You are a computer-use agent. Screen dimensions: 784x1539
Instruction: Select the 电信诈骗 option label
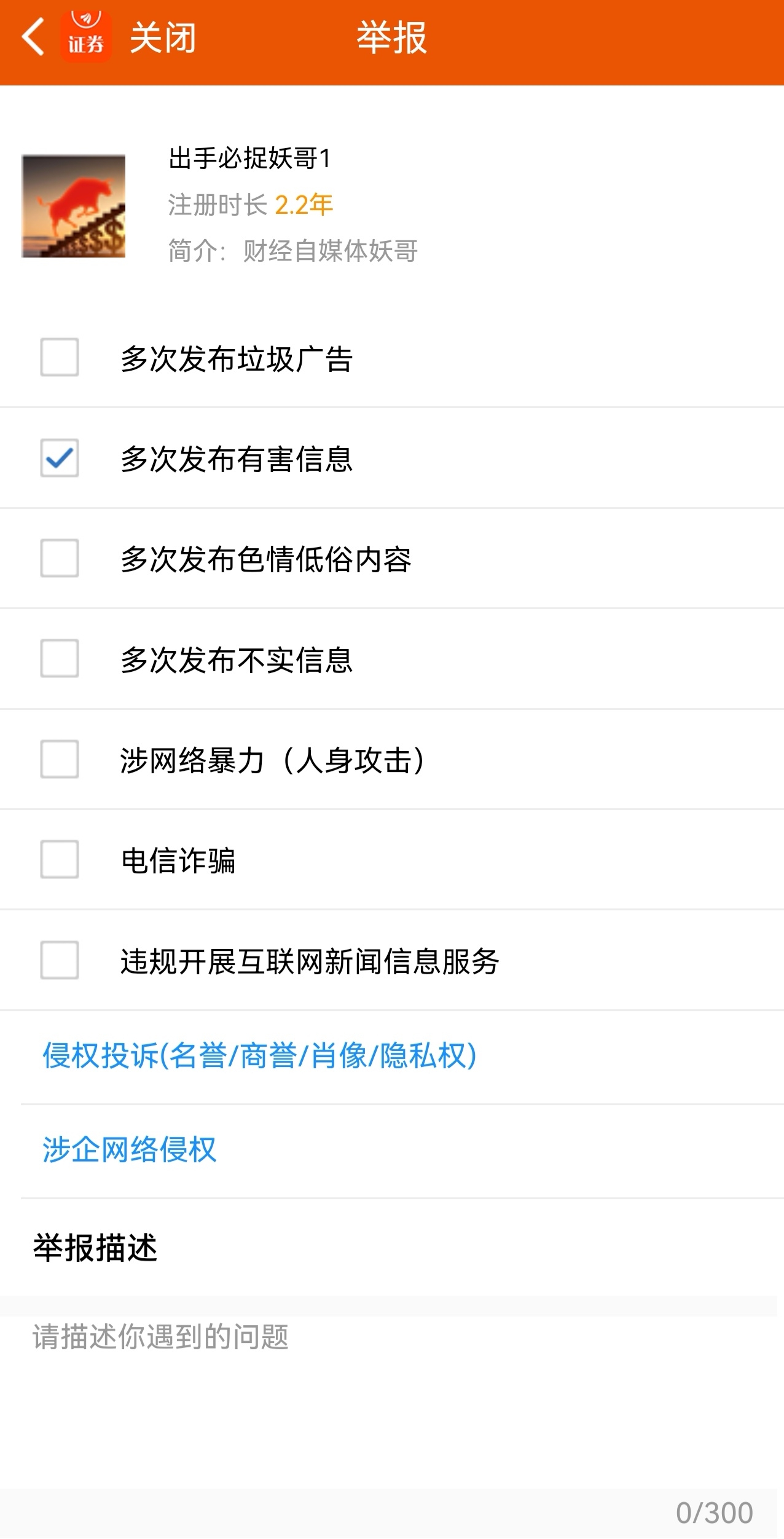pyautogui.click(x=178, y=860)
